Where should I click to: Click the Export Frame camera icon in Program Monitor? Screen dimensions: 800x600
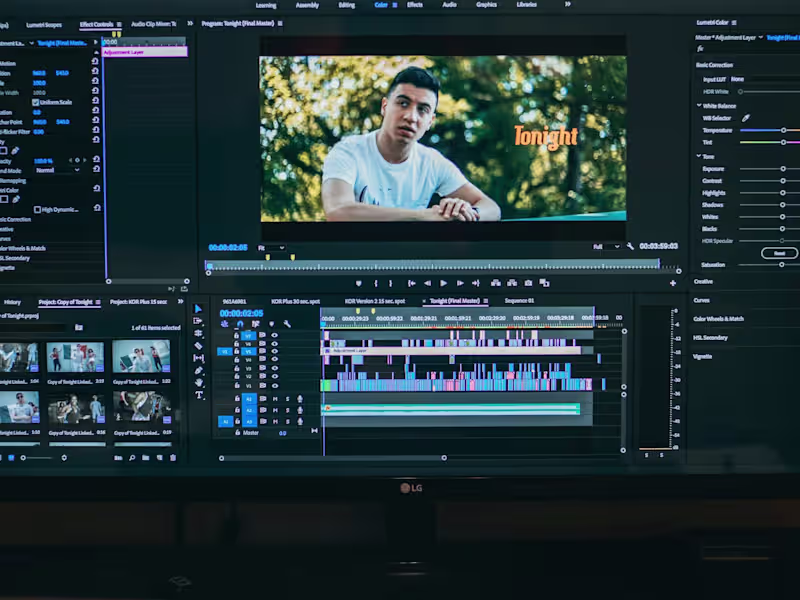pyautogui.click(x=528, y=281)
